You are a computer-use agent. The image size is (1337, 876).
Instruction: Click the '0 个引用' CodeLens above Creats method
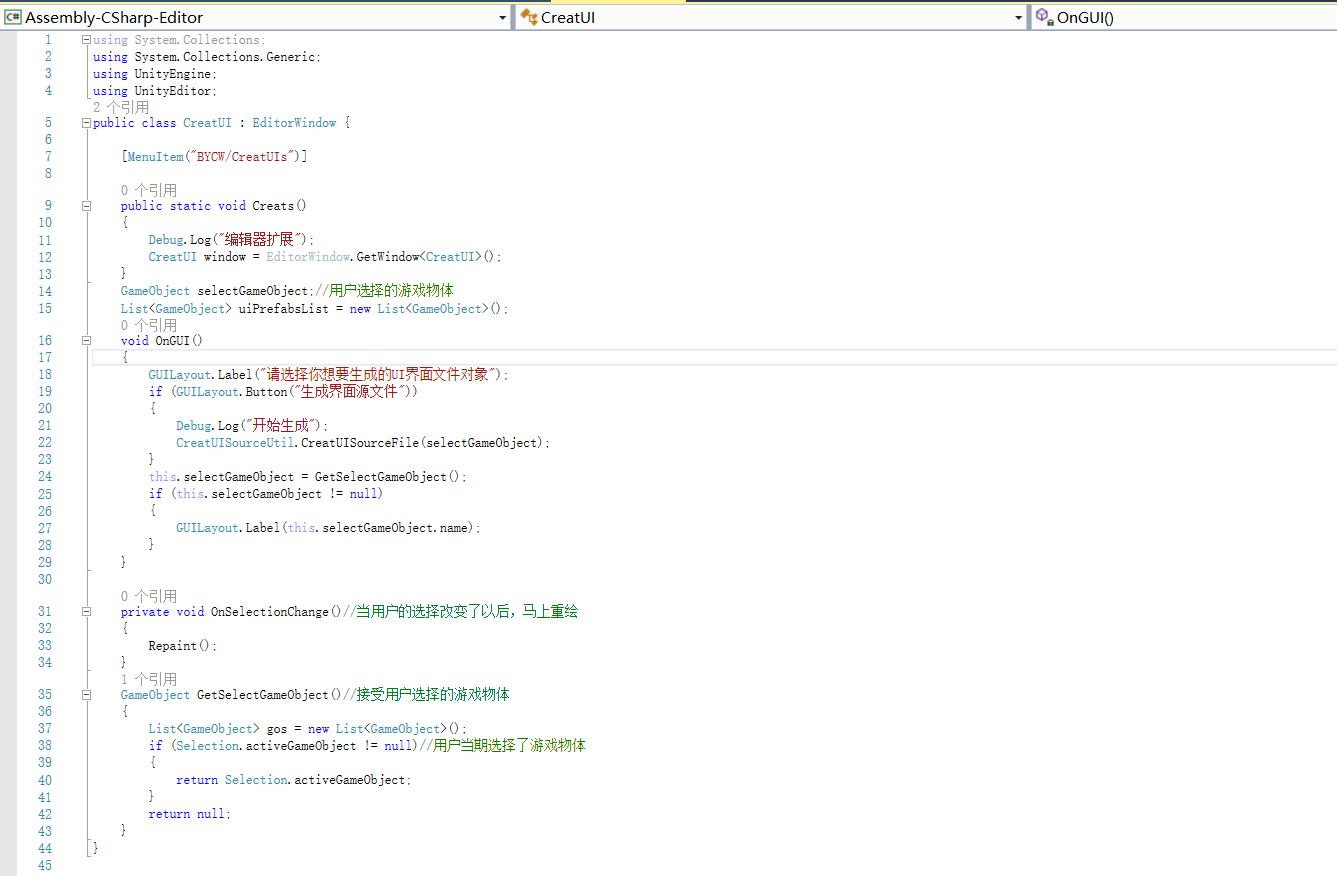(148, 190)
